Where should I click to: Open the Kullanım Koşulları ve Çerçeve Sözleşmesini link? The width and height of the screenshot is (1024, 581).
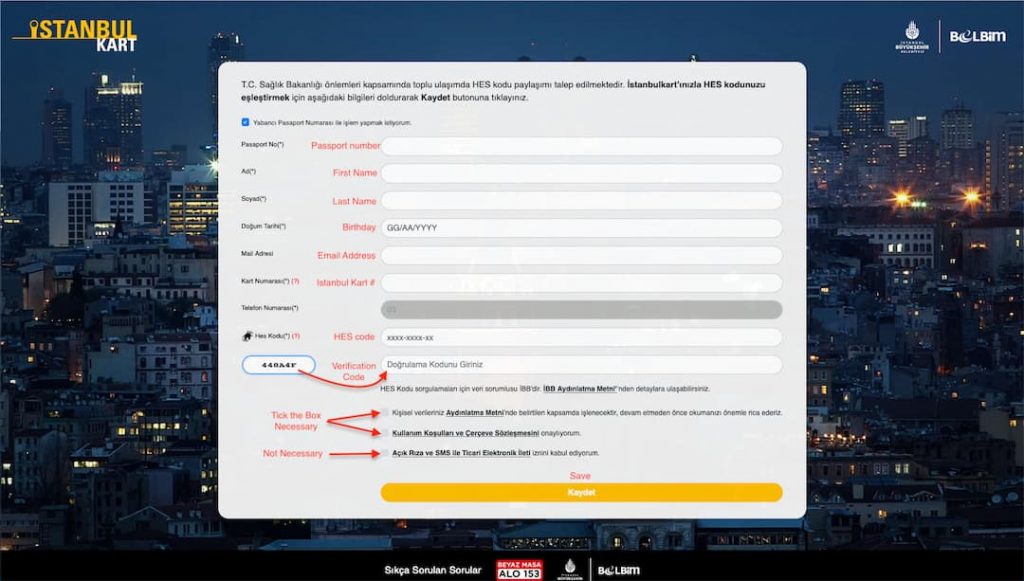point(466,433)
